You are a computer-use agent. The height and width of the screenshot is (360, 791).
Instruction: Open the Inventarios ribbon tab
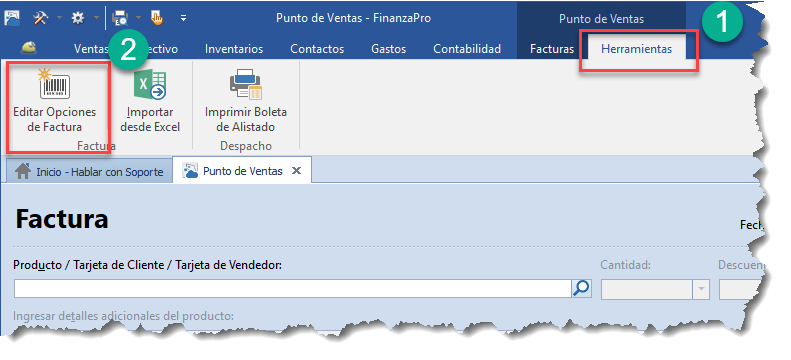click(x=234, y=49)
